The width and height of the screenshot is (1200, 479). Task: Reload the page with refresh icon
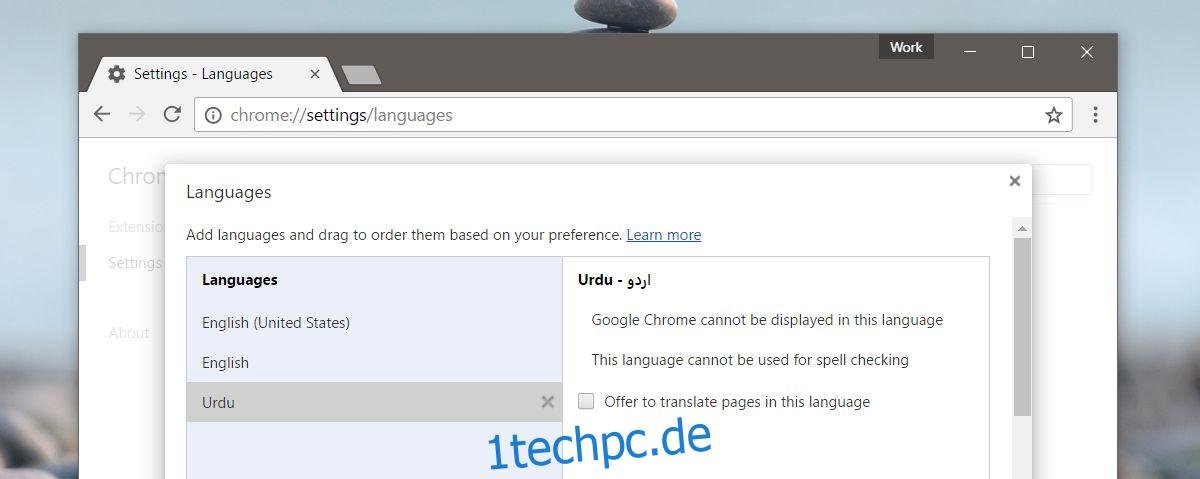(172, 115)
